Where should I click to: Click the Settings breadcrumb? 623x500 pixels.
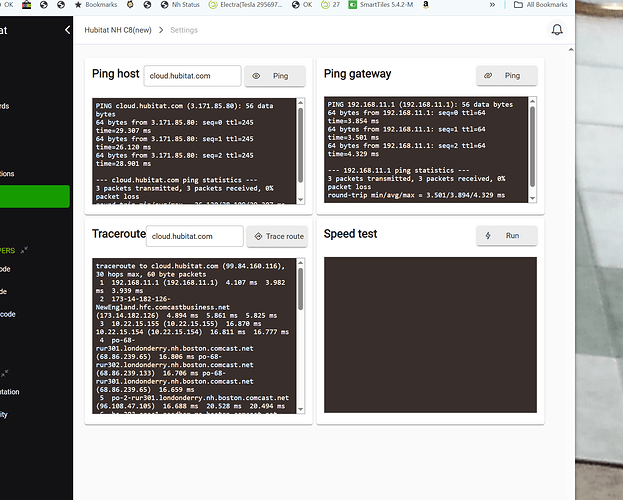(x=184, y=30)
